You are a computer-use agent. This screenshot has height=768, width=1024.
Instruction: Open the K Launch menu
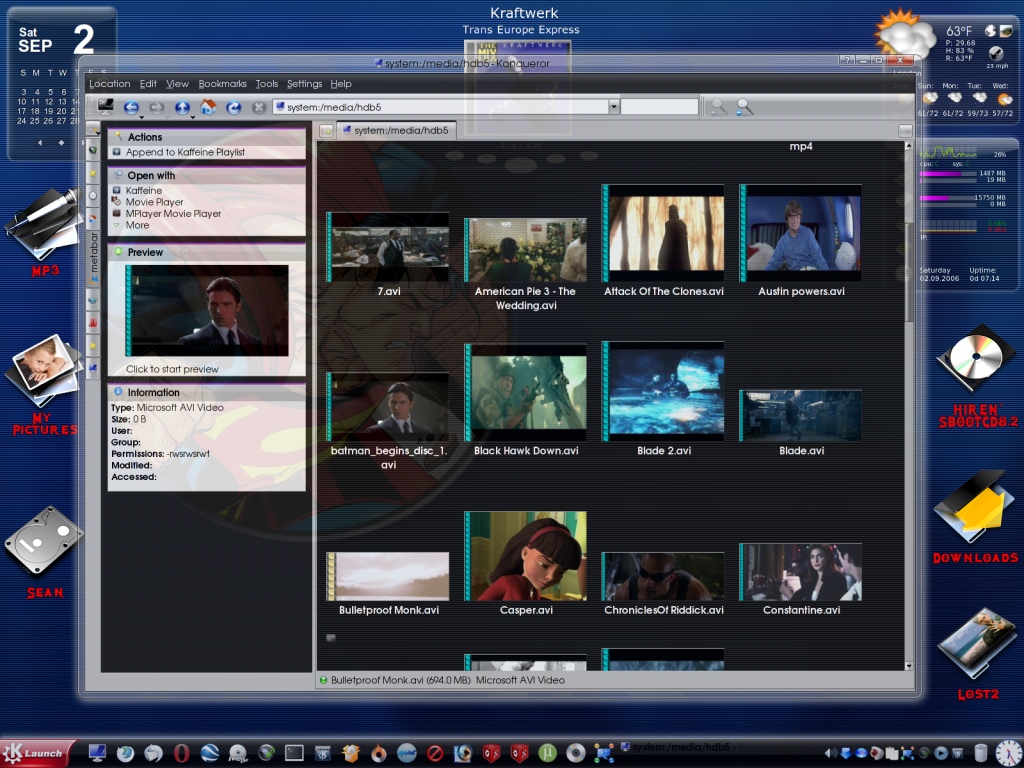[x=37, y=753]
